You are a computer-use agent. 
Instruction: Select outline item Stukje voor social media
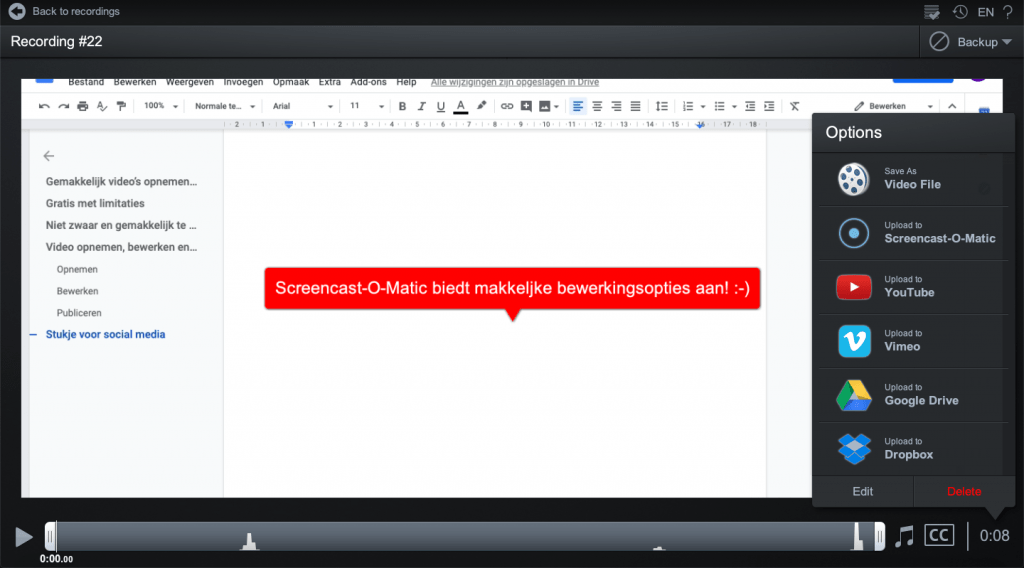[105, 334]
